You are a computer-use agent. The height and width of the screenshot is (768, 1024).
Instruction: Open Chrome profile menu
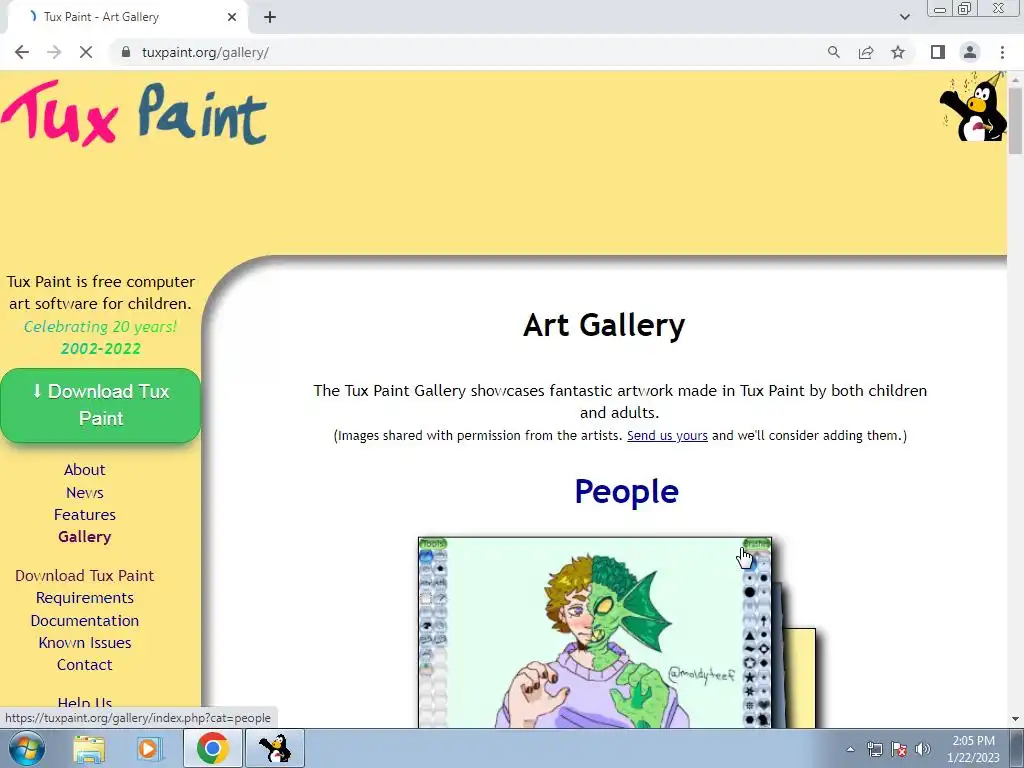coord(970,52)
